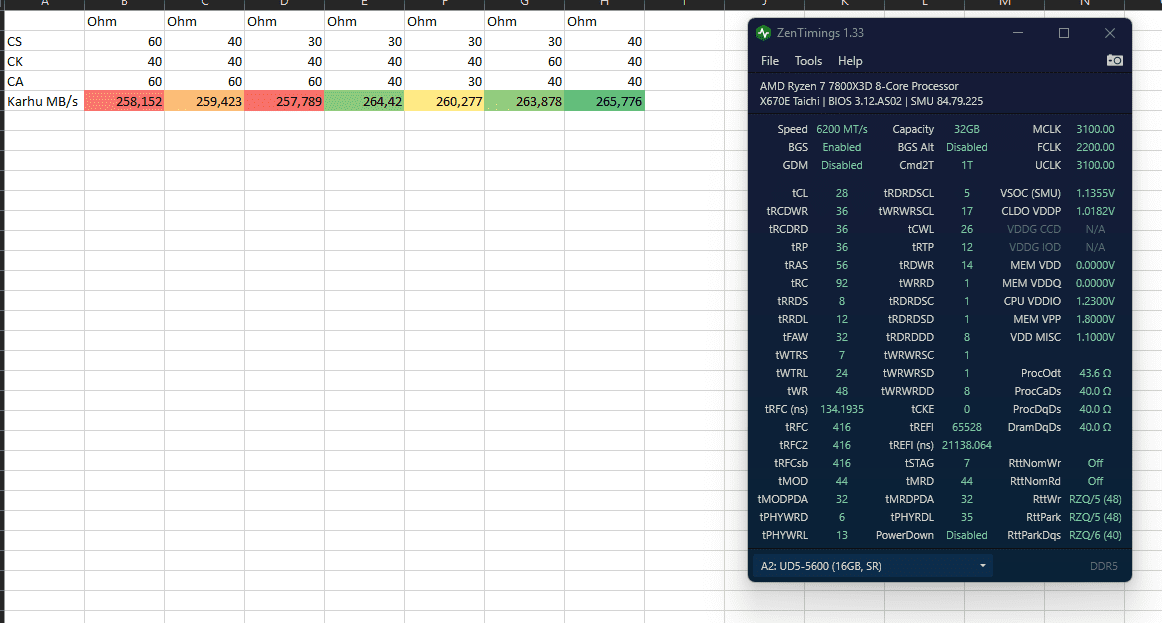Click the 6200 MT/s speed value

pos(842,129)
